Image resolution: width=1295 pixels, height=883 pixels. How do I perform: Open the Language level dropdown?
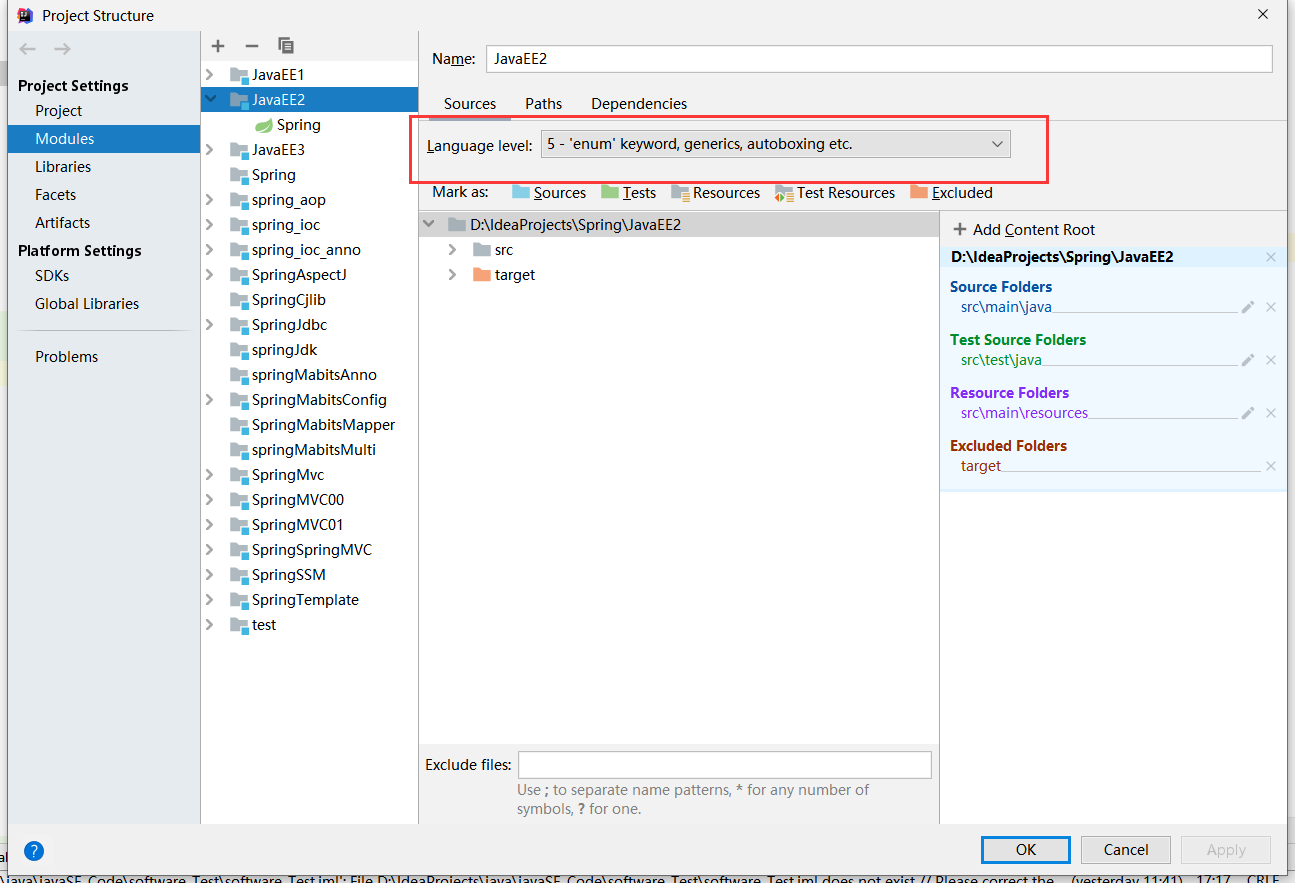(775, 144)
